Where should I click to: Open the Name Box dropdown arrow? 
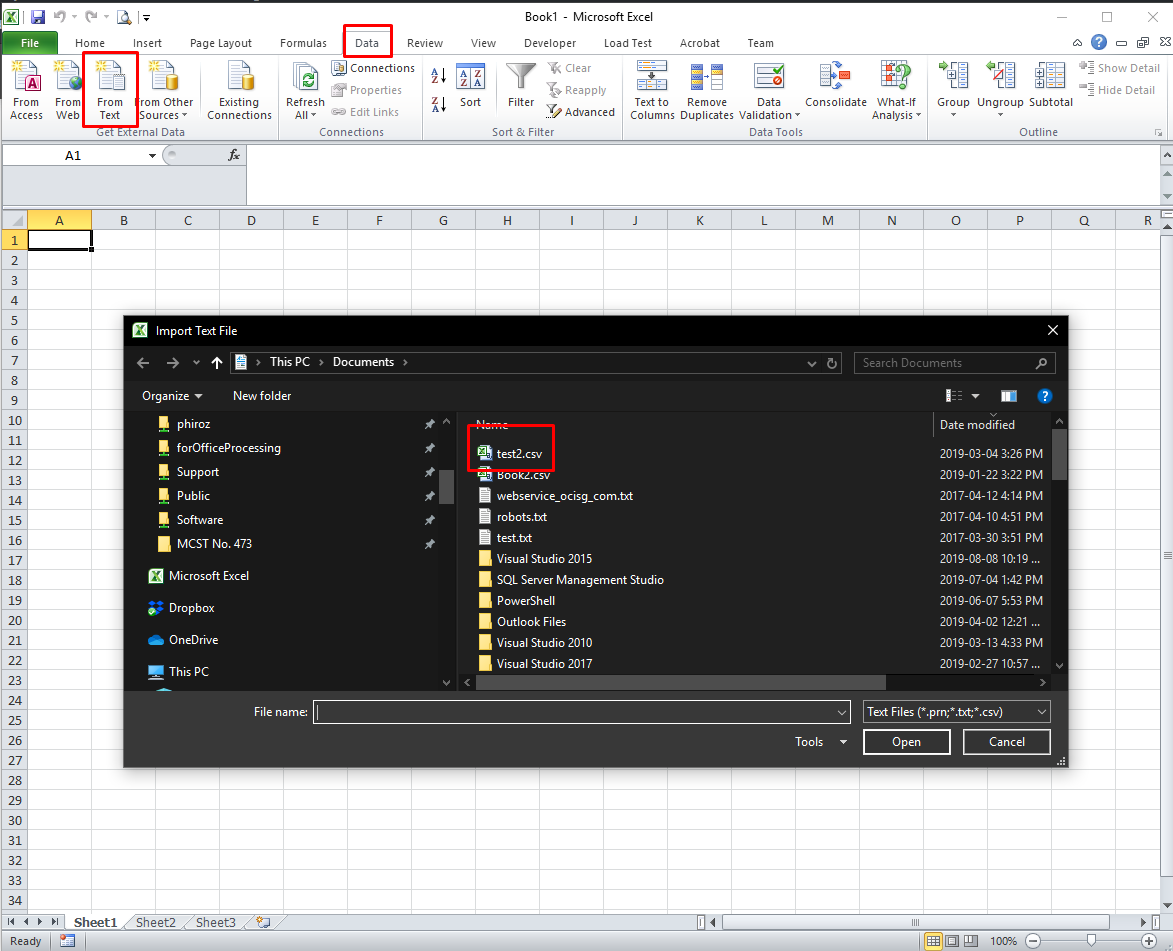point(153,156)
